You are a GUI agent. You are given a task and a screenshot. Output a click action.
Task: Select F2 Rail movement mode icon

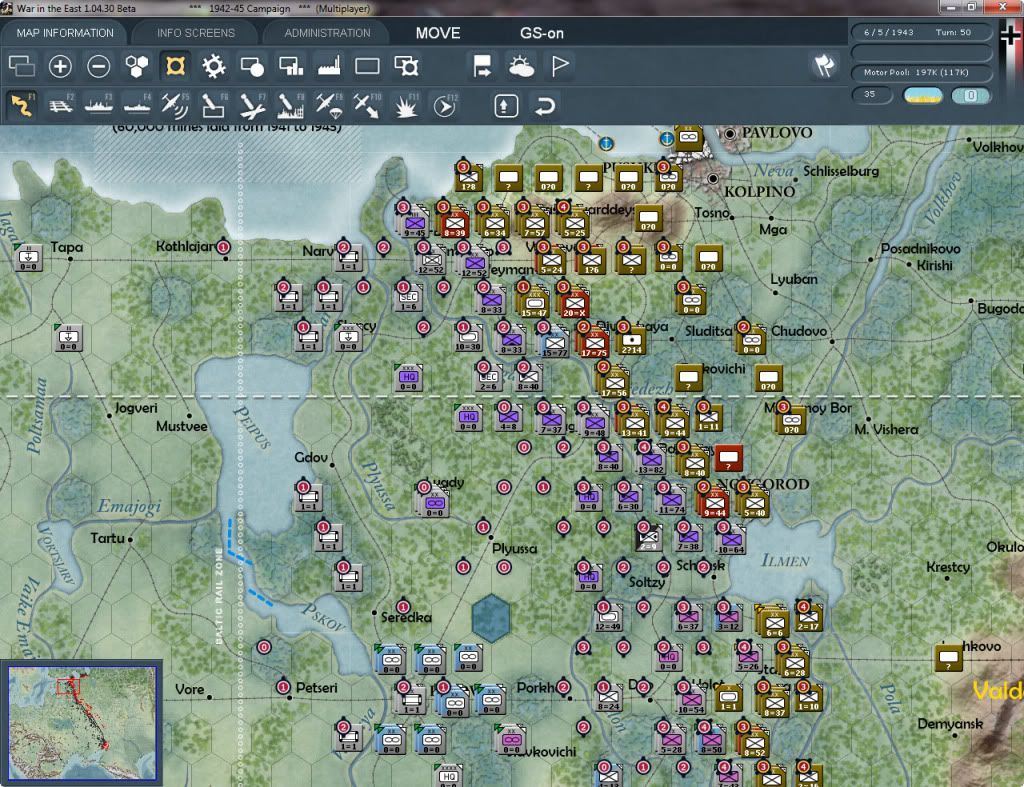tap(61, 105)
